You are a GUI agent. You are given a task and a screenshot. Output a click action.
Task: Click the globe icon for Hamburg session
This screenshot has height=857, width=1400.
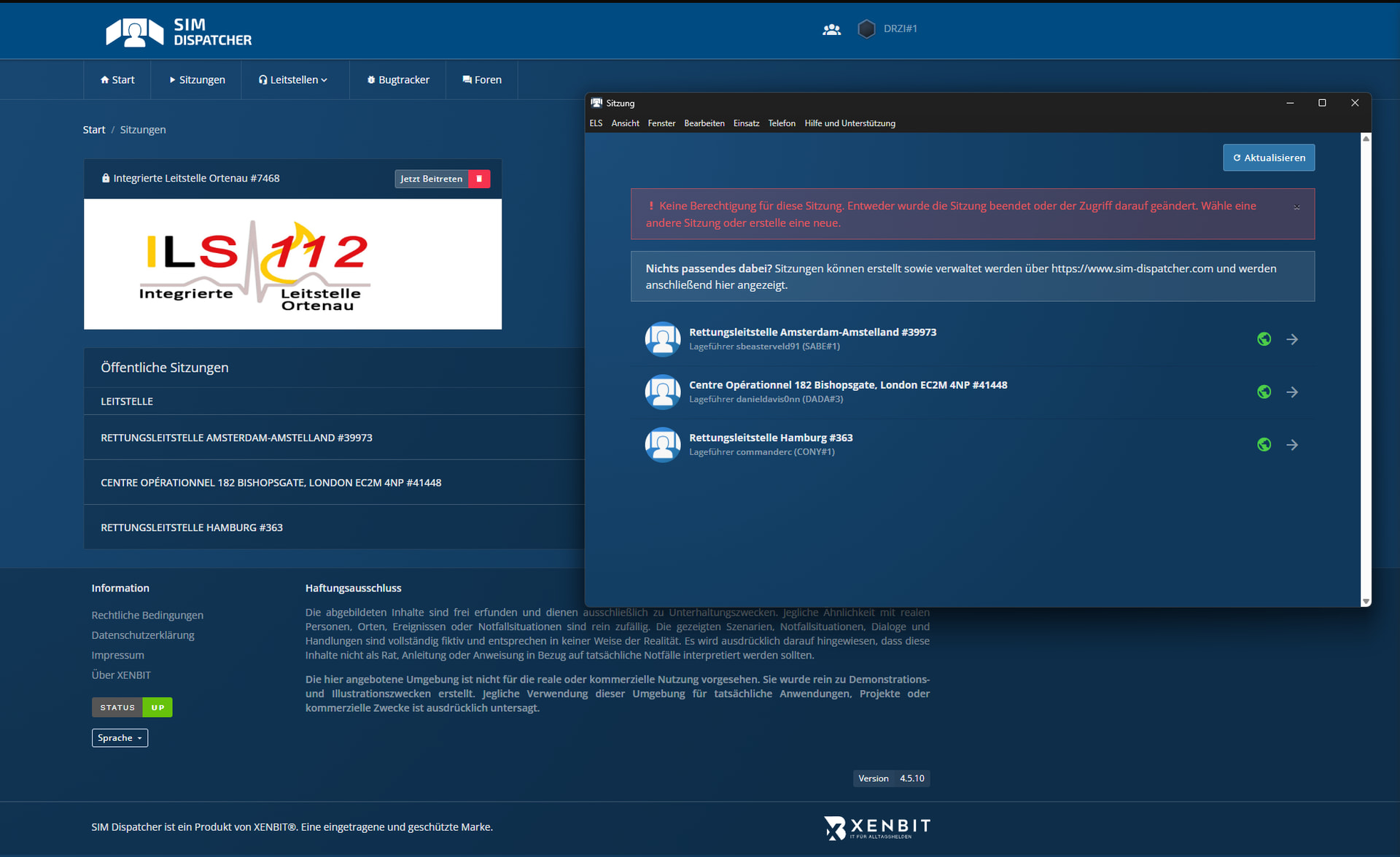click(1264, 445)
